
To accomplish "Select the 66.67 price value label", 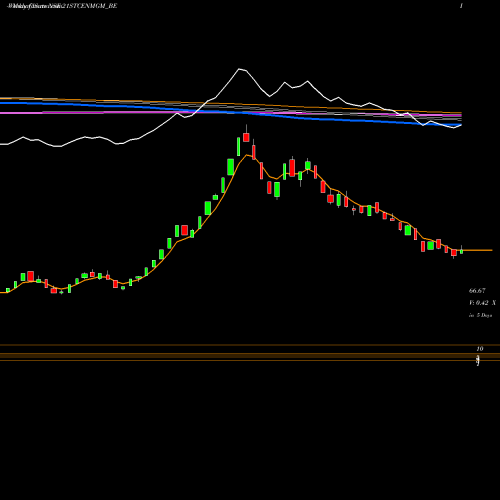I will coord(477,291).
